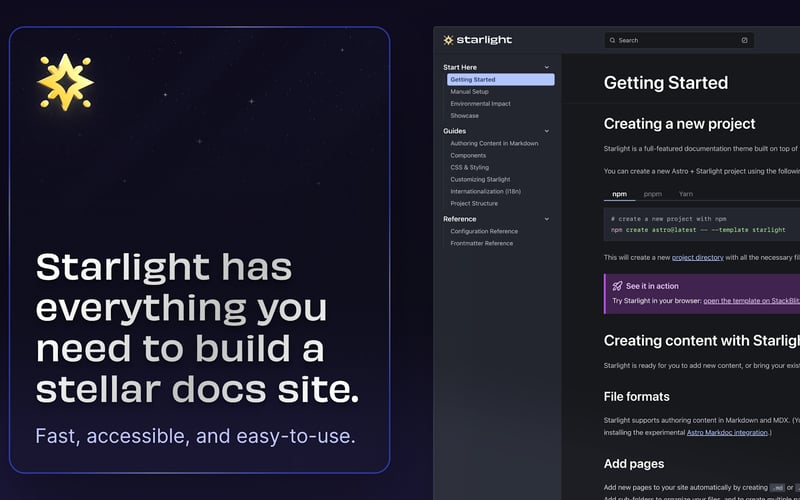This screenshot has width=800, height=500.
Task: Open the Components guide
Action: [x=468, y=156]
